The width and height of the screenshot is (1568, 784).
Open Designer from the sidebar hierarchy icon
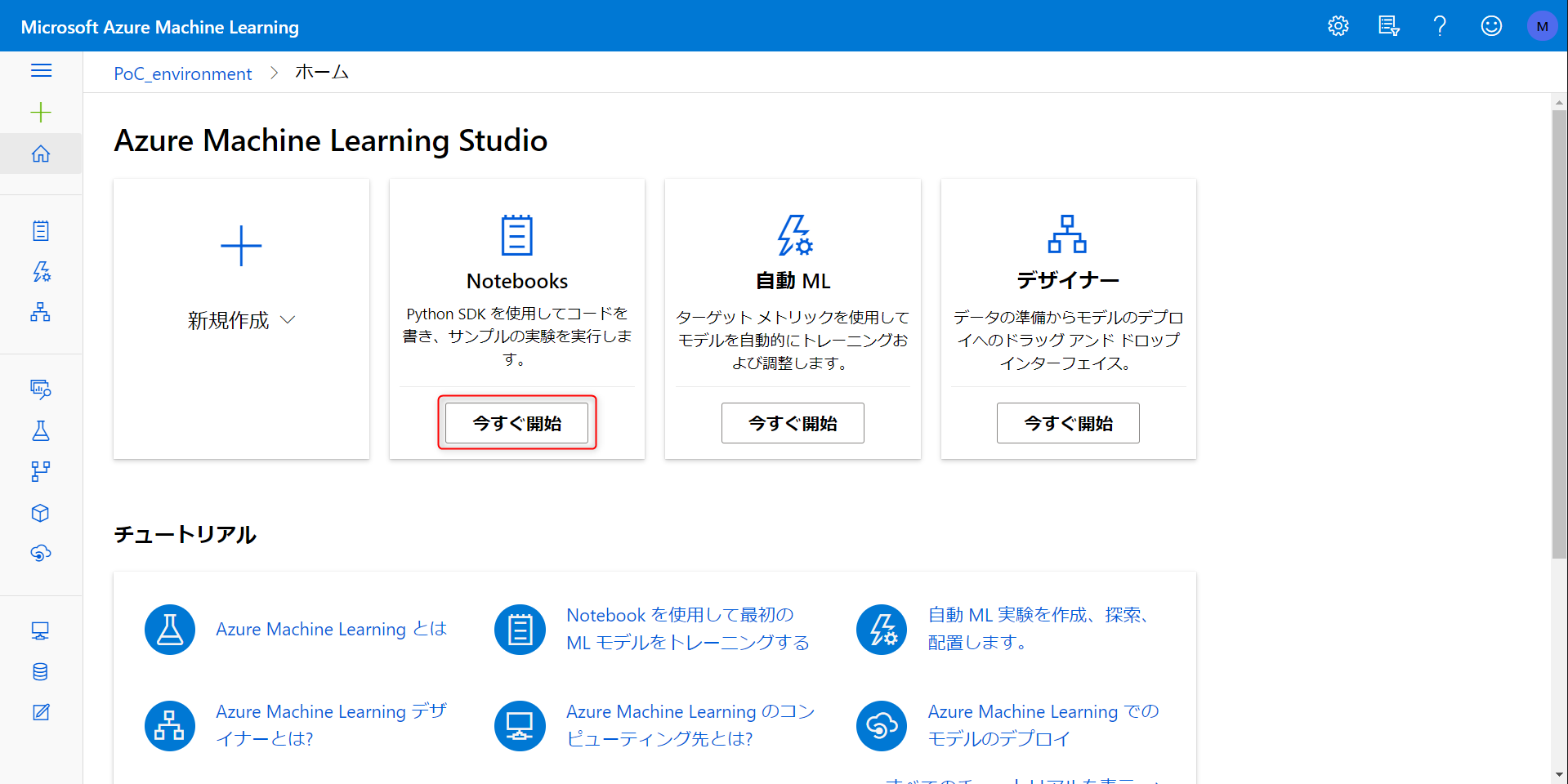(x=41, y=312)
